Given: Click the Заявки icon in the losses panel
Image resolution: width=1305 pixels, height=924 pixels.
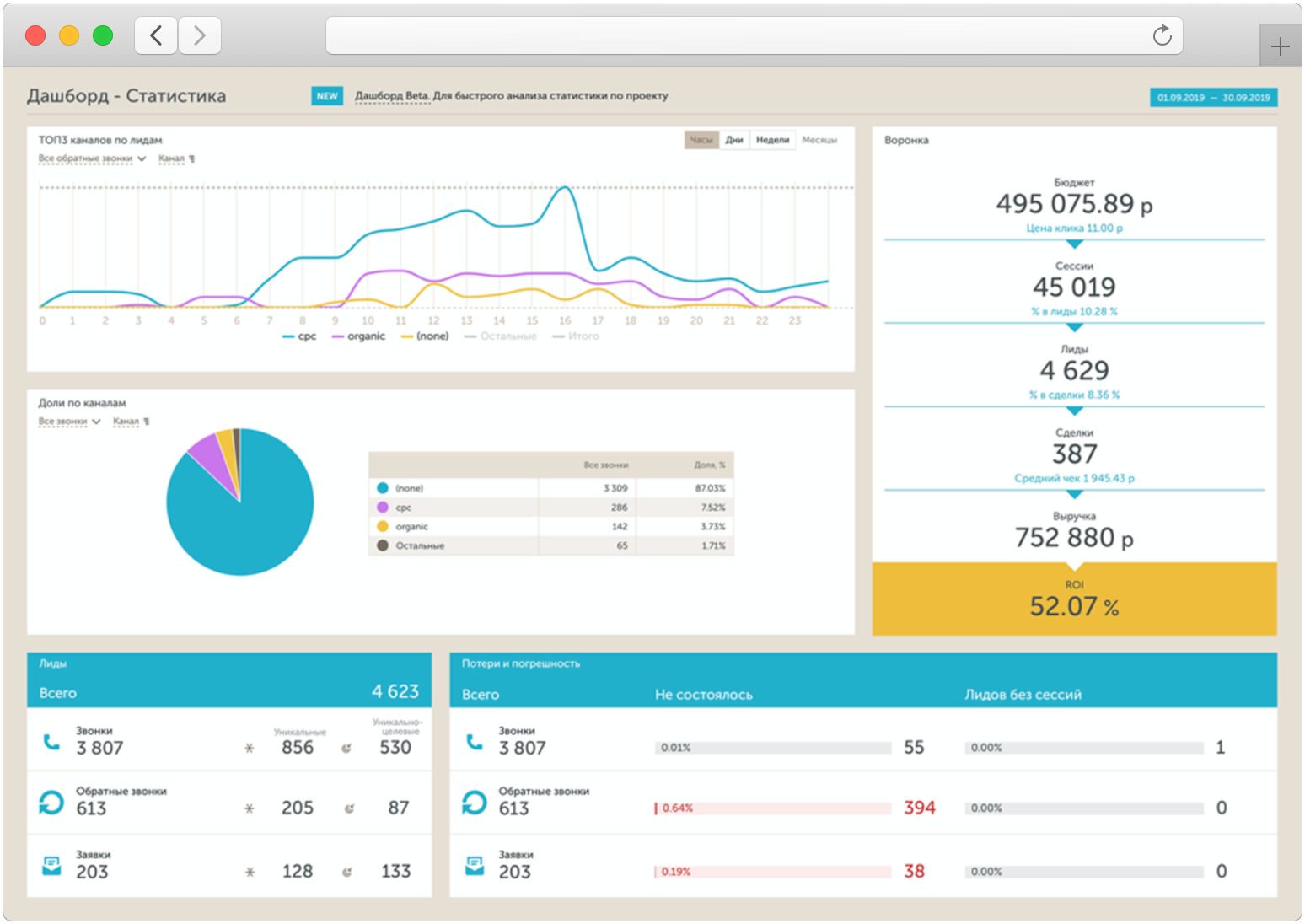Looking at the screenshot, I should pyautogui.click(x=475, y=866).
